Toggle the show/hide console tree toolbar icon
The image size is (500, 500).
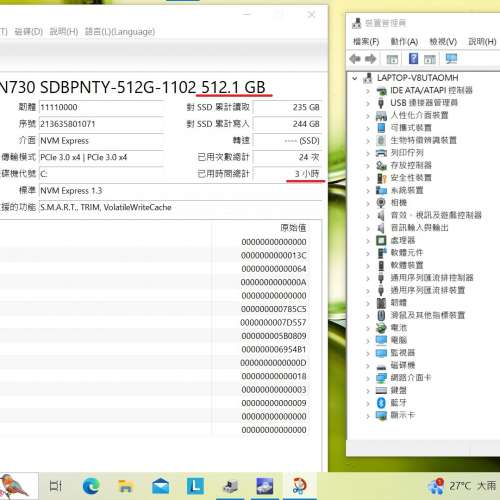[x=392, y=59]
